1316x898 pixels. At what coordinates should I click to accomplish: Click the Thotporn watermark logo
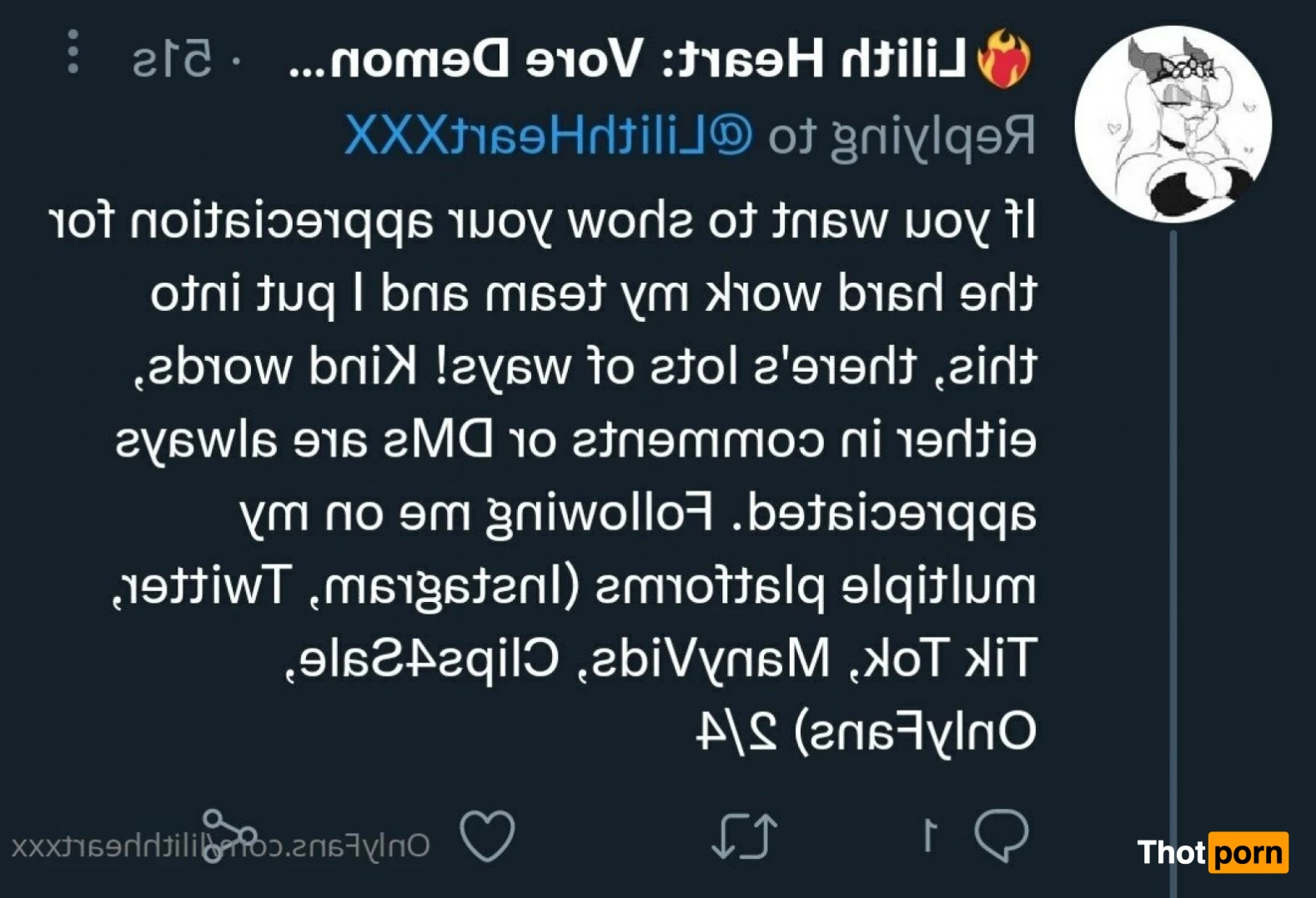(x=1213, y=852)
